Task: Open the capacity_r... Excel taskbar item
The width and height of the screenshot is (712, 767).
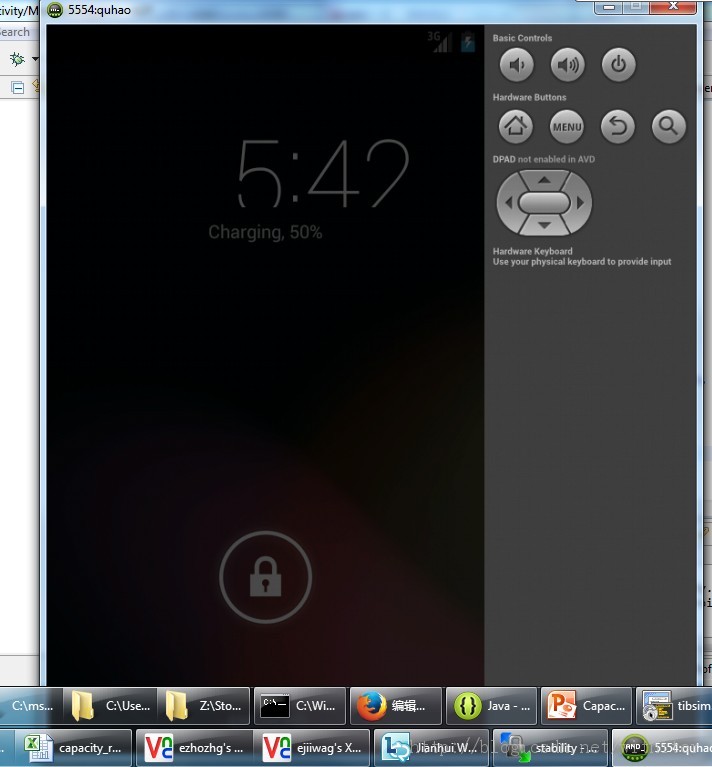Action: pos(76,747)
